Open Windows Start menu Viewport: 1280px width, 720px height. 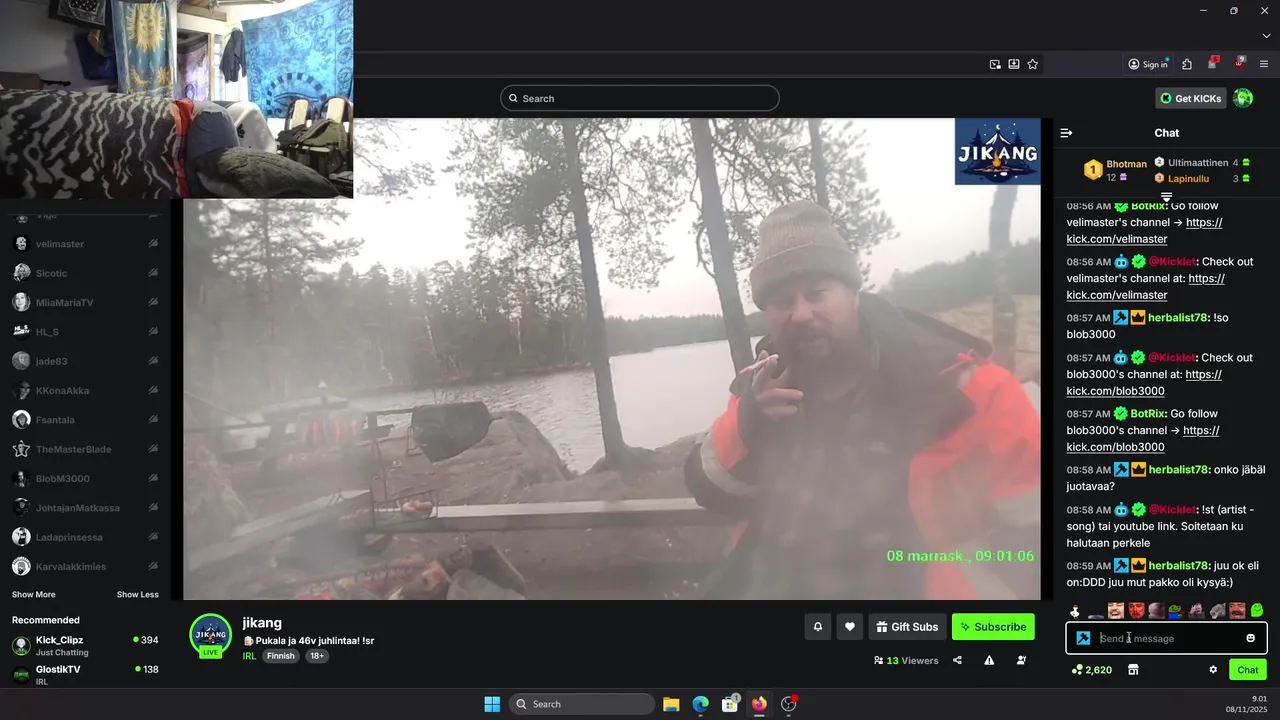(x=492, y=704)
